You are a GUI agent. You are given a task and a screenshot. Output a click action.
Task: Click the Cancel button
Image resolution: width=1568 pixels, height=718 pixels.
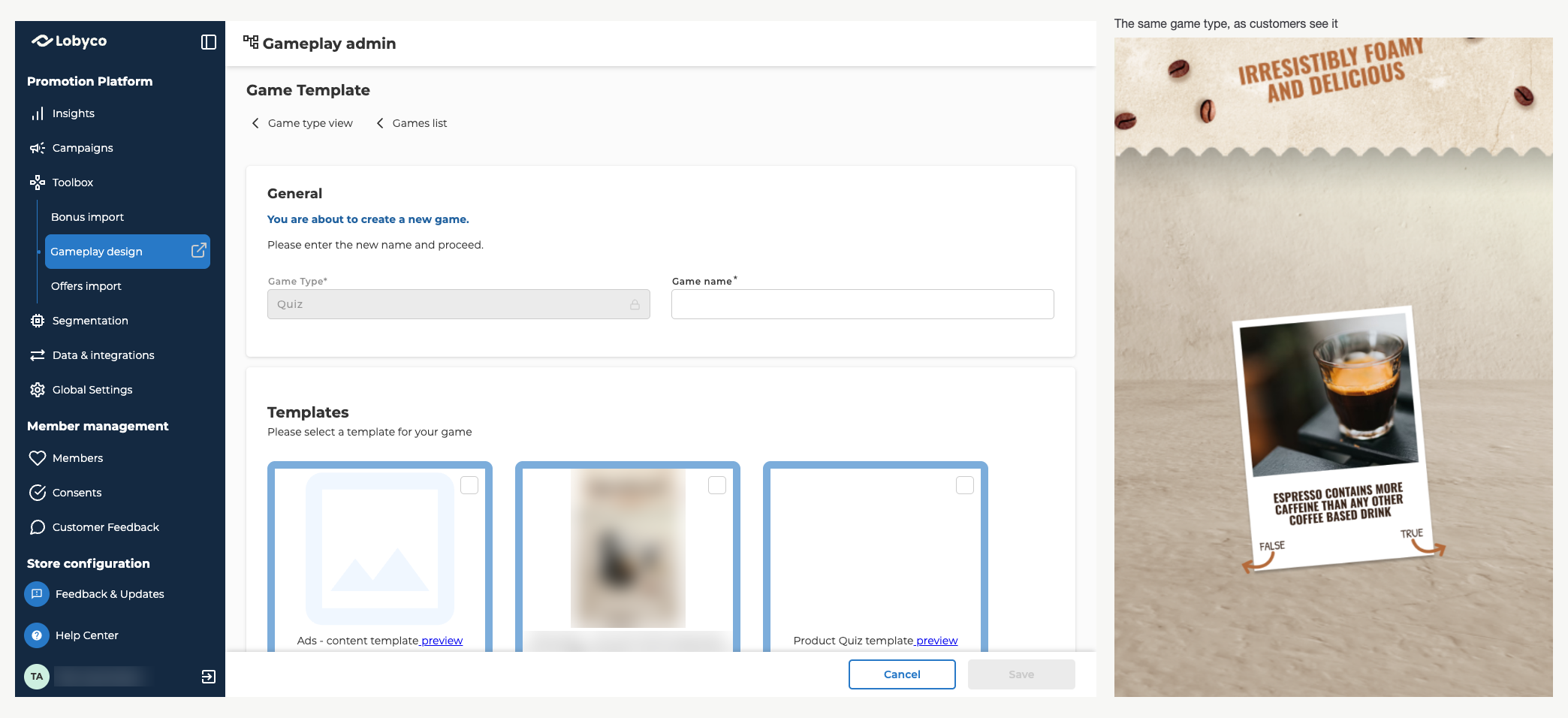(902, 674)
